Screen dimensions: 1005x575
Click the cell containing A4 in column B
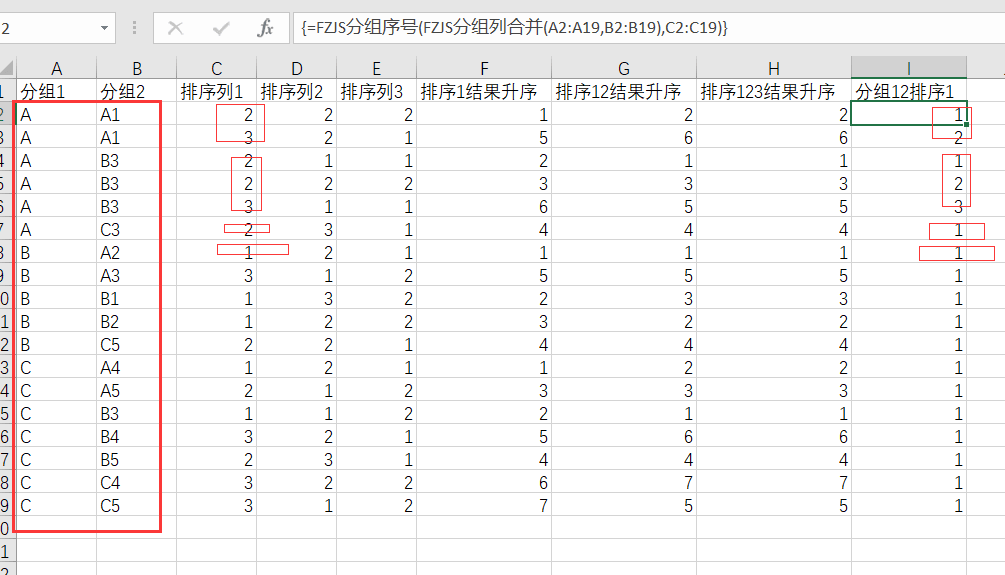click(137, 368)
